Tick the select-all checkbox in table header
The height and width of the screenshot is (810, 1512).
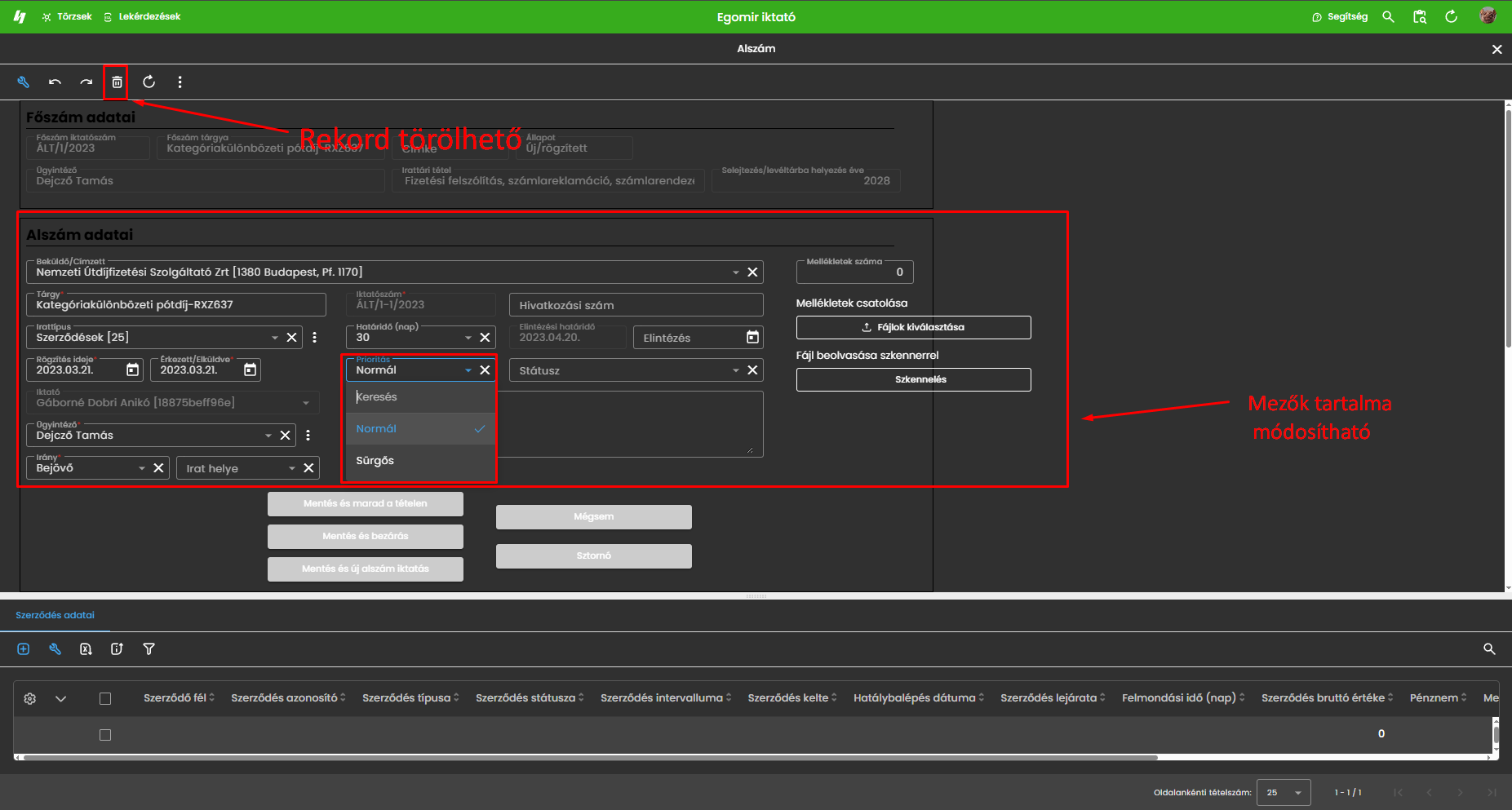(x=105, y=698)
